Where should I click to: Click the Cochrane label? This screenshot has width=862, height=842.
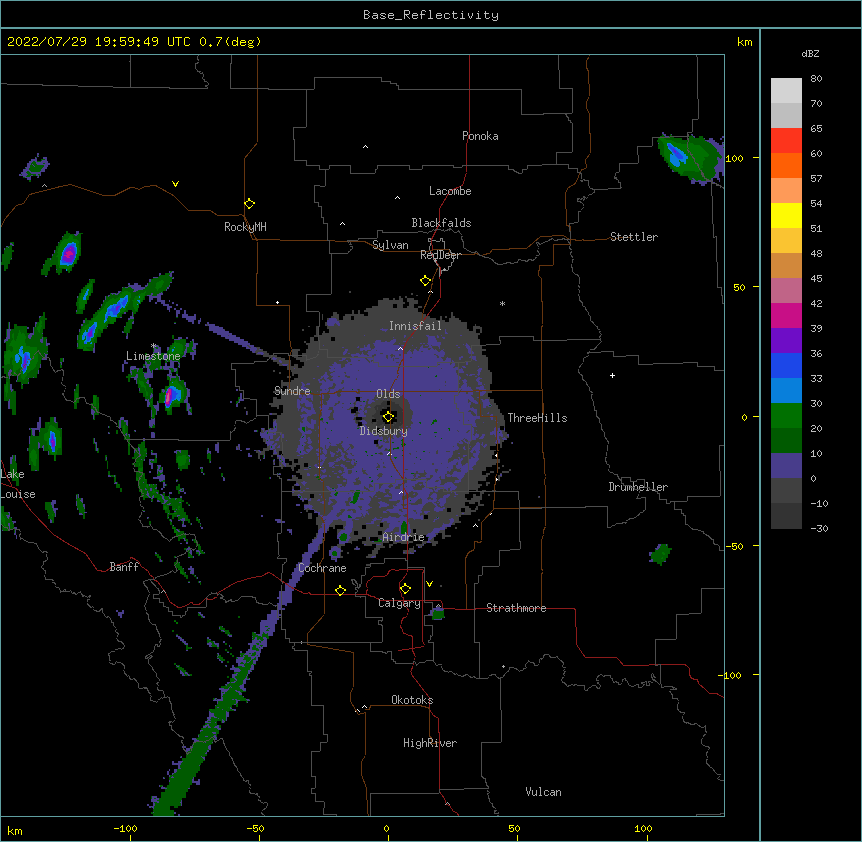[x=322, y=568]
